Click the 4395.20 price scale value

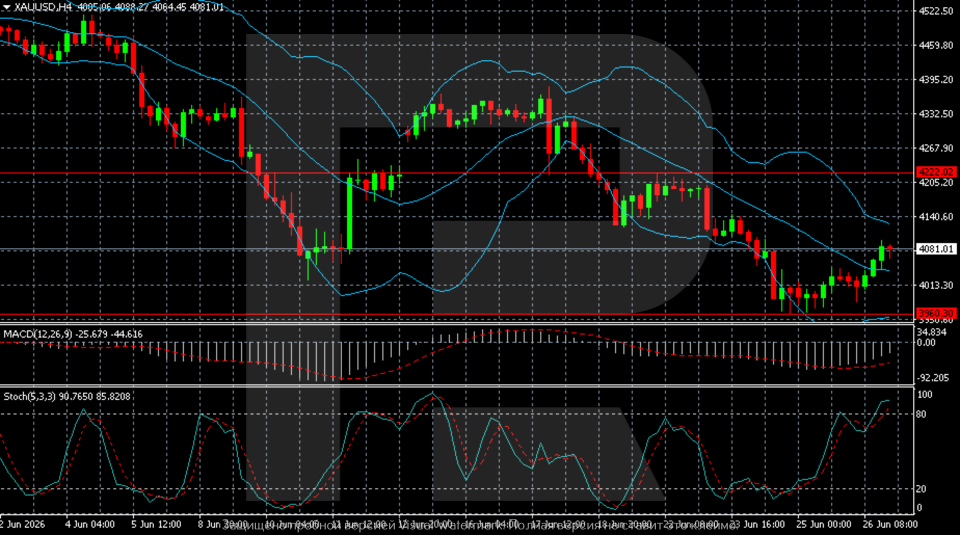point(936,80)
